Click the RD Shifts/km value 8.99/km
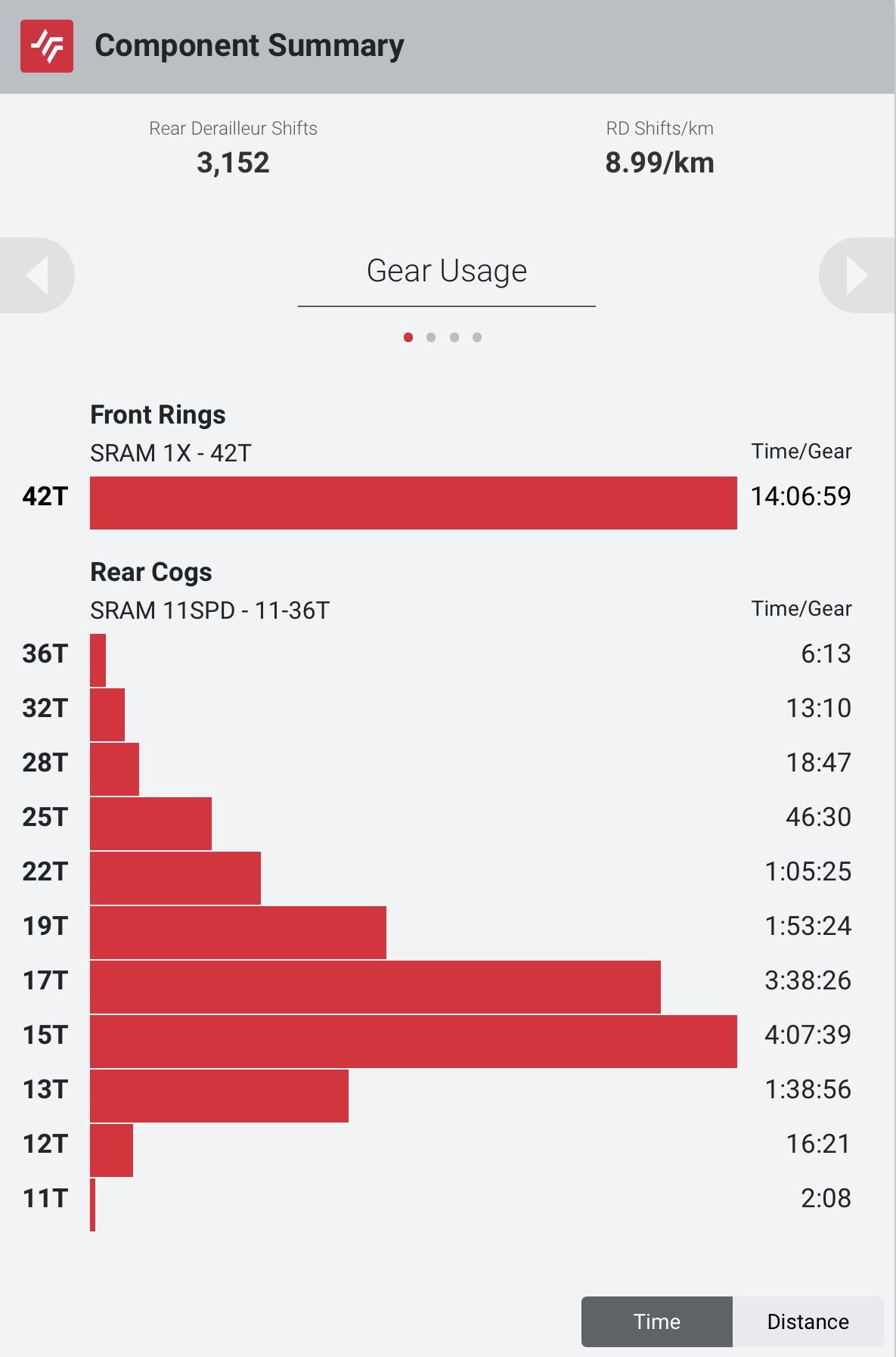This screenshot has width=896, height=1357. pos(659,163)
